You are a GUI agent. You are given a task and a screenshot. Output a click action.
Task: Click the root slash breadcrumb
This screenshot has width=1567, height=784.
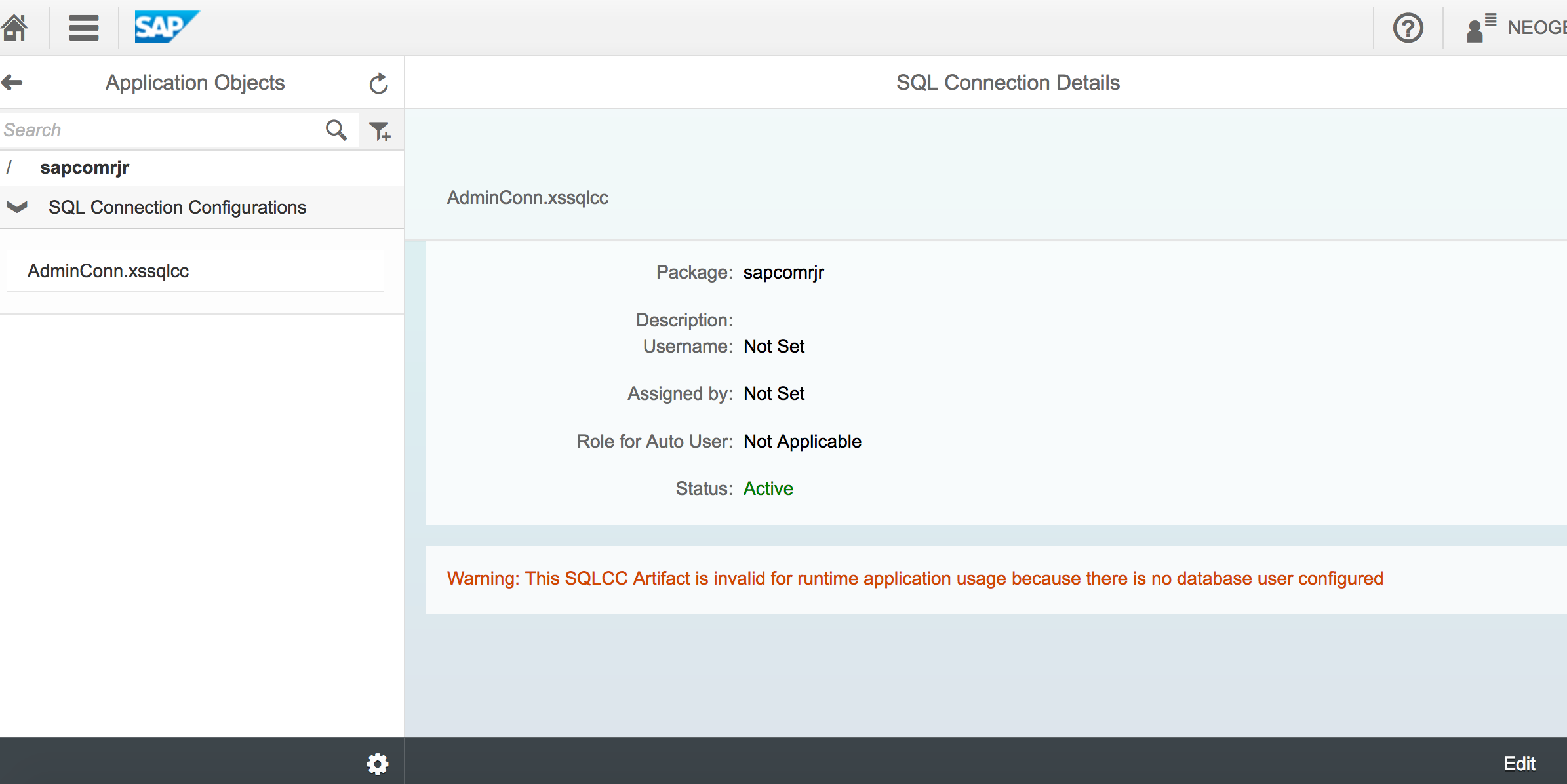(x=9, y=168)
